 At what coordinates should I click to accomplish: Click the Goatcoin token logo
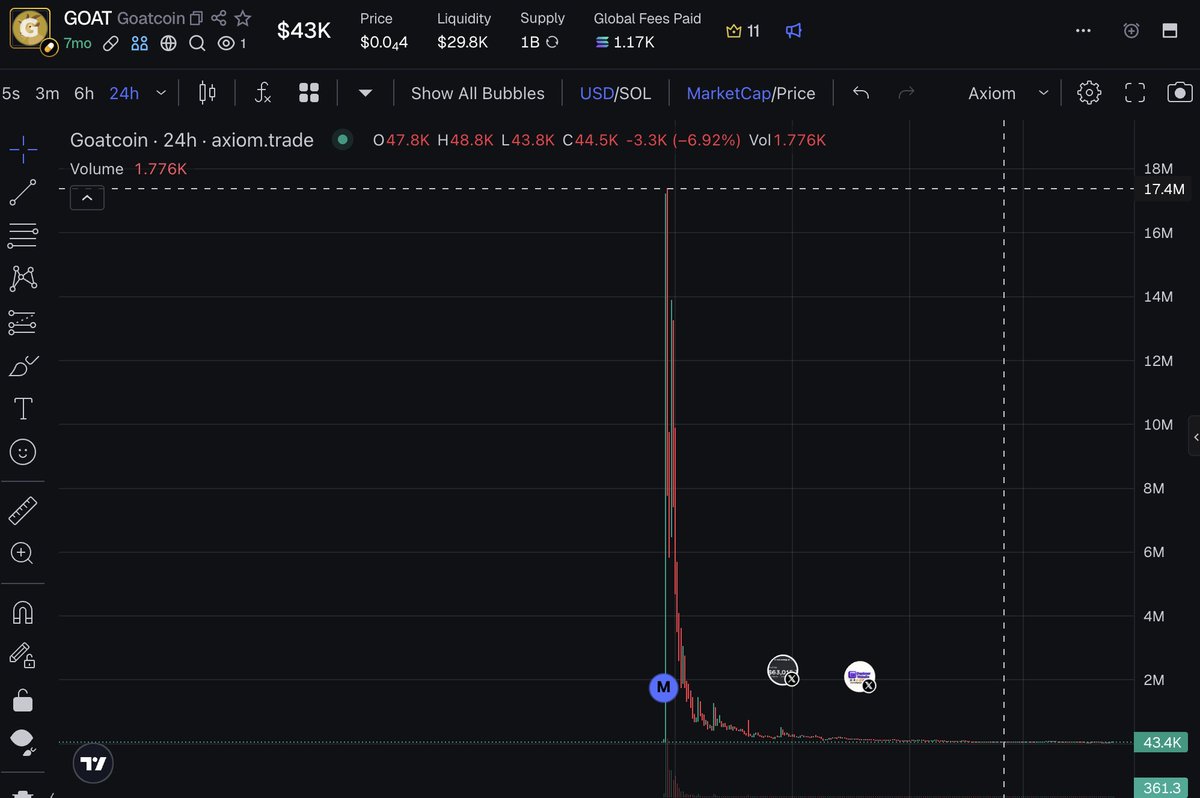click(x=31, y=29)
